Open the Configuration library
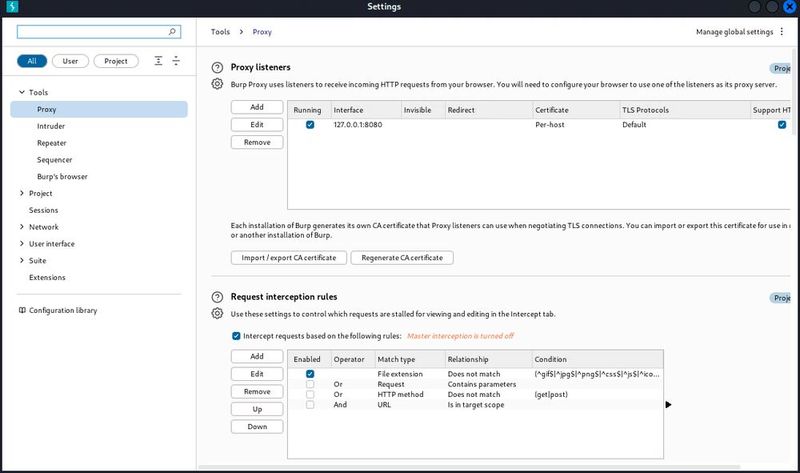 [x=63, y=310]
